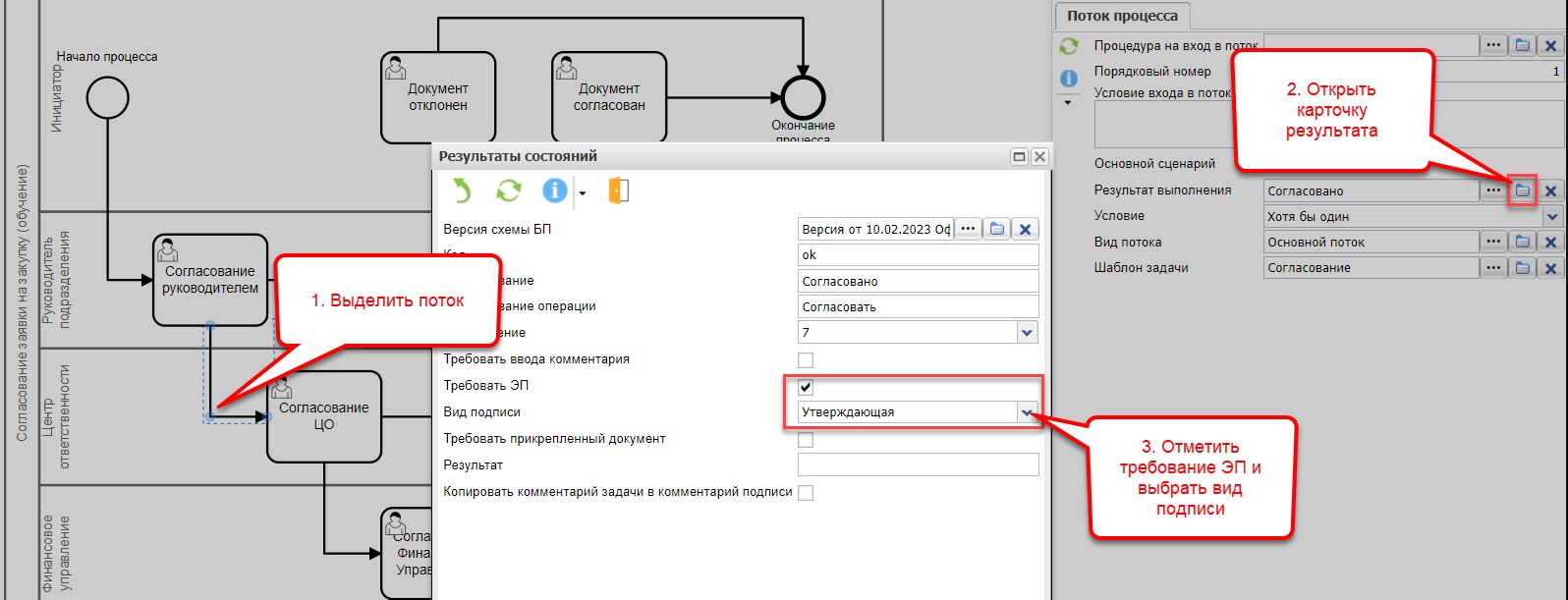Click the green undo arrow in the dialog toolbar
This screenshot has width=1568, height=600.
click(462, 191)
